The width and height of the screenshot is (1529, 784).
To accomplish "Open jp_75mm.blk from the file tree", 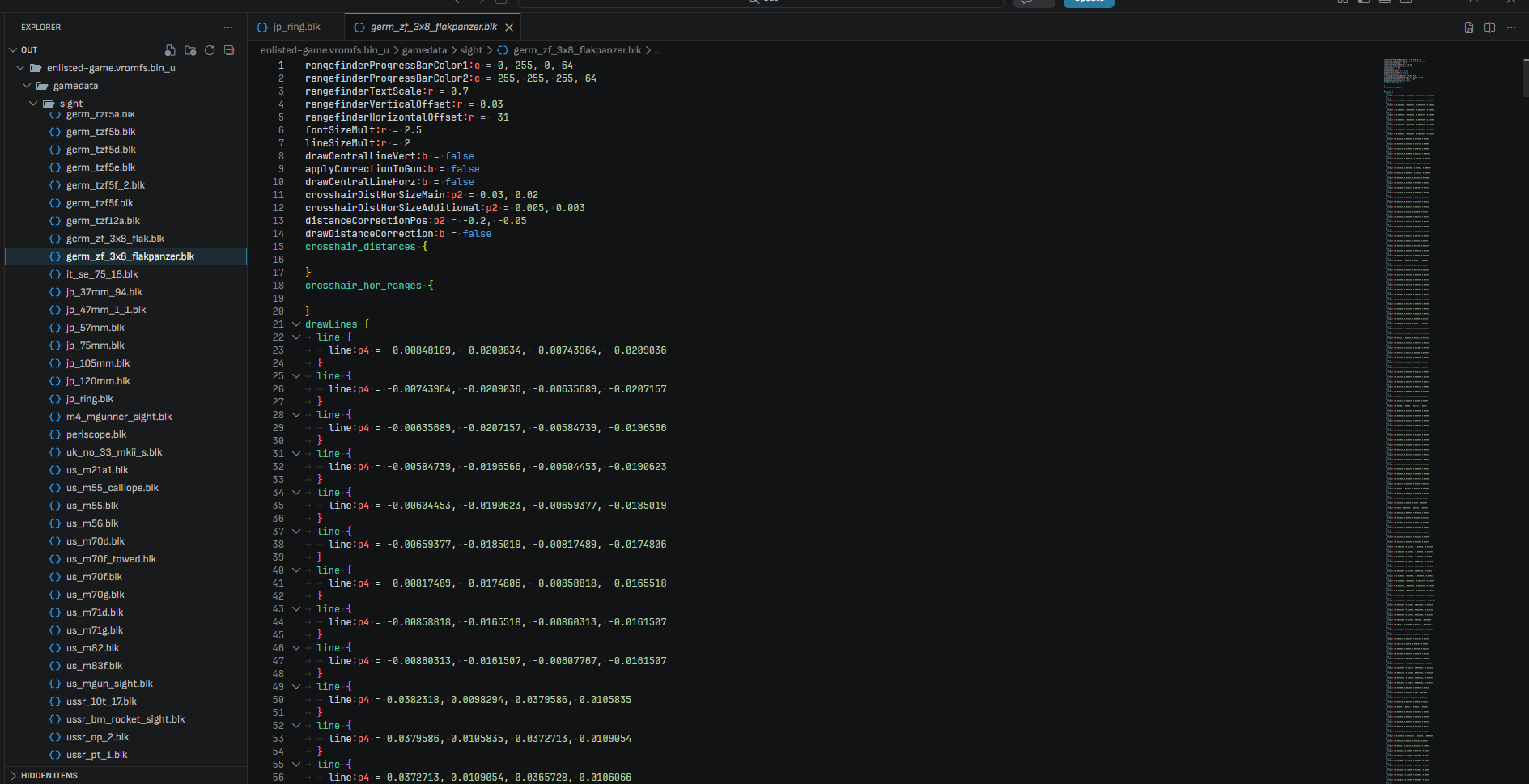I will click(125, 345).
